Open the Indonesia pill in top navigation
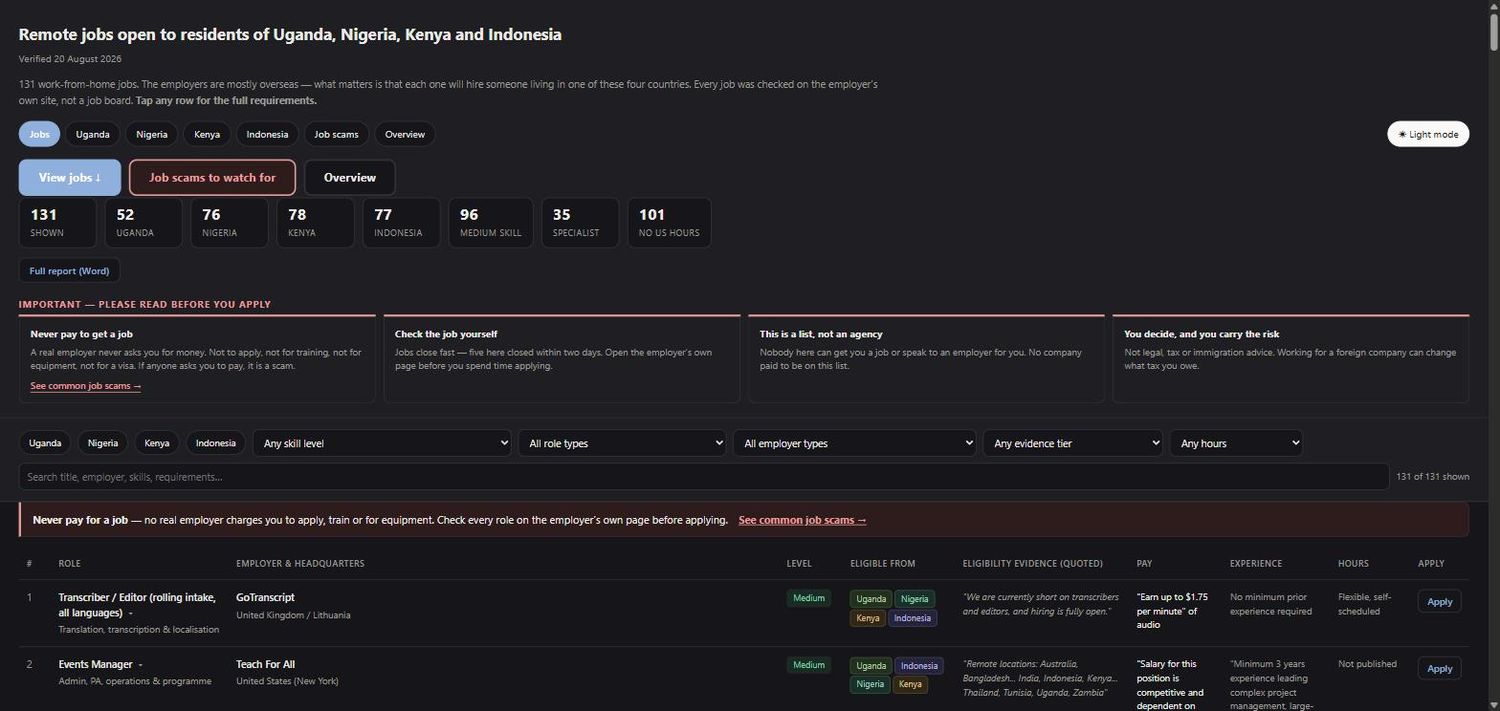This screenshot has width=1500, height=711. coord(267,134)
